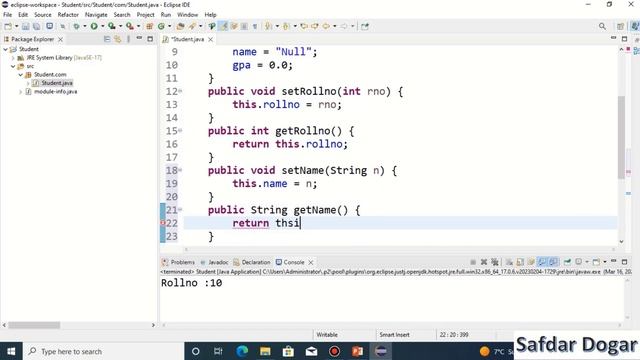Open Microsoft Edge from taskbar
640x360 pixels.
coord(242,351)
